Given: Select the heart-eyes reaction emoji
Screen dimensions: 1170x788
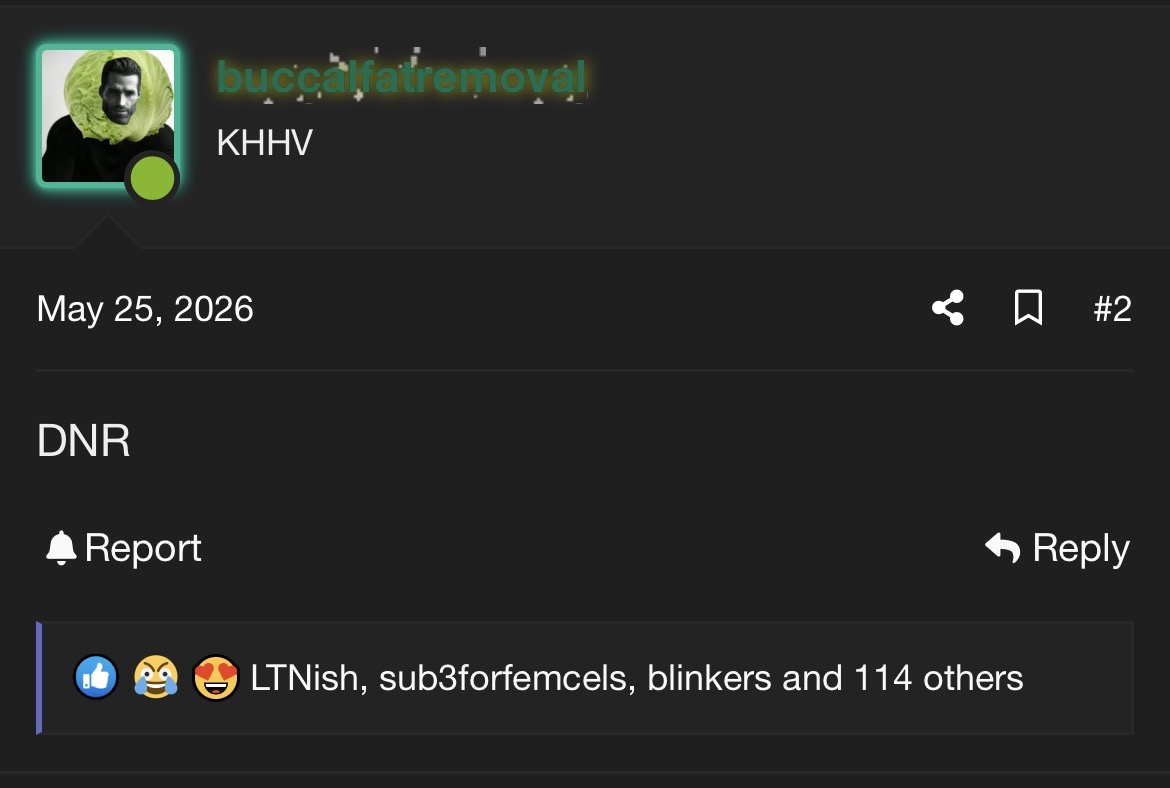Looking at the screenshot, I should point(216,678).
